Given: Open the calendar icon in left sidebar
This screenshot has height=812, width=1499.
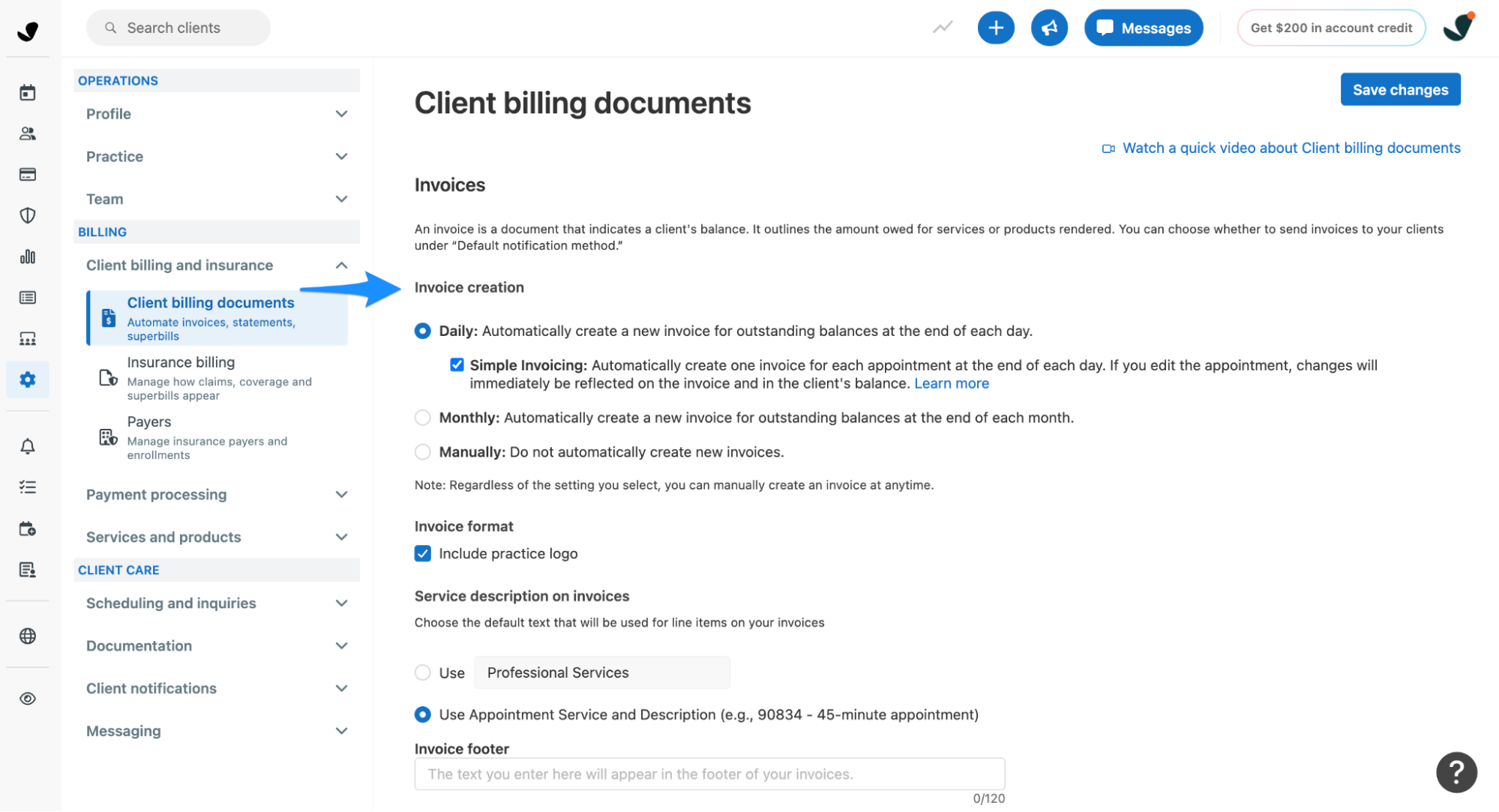Looking at the screenshot, I should tap(28, 93).
